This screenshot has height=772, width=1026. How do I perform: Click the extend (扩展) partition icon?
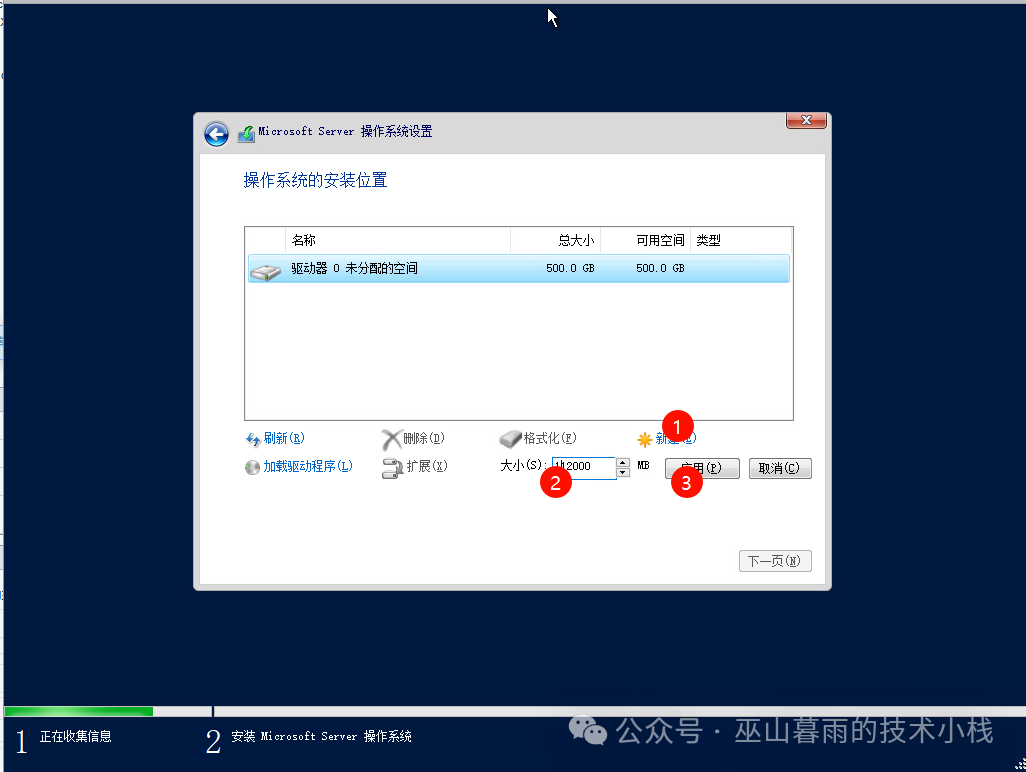click(x=392, y=468)
